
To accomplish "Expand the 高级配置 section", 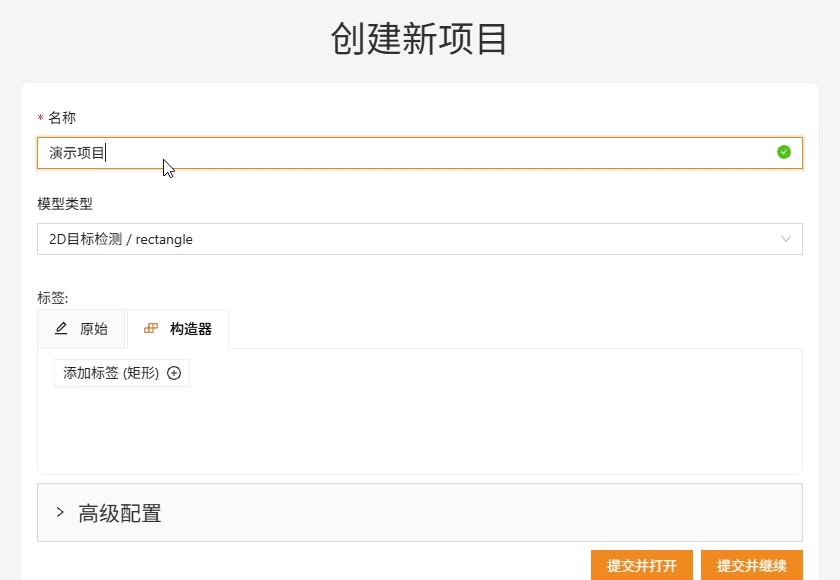I will 419,513.
